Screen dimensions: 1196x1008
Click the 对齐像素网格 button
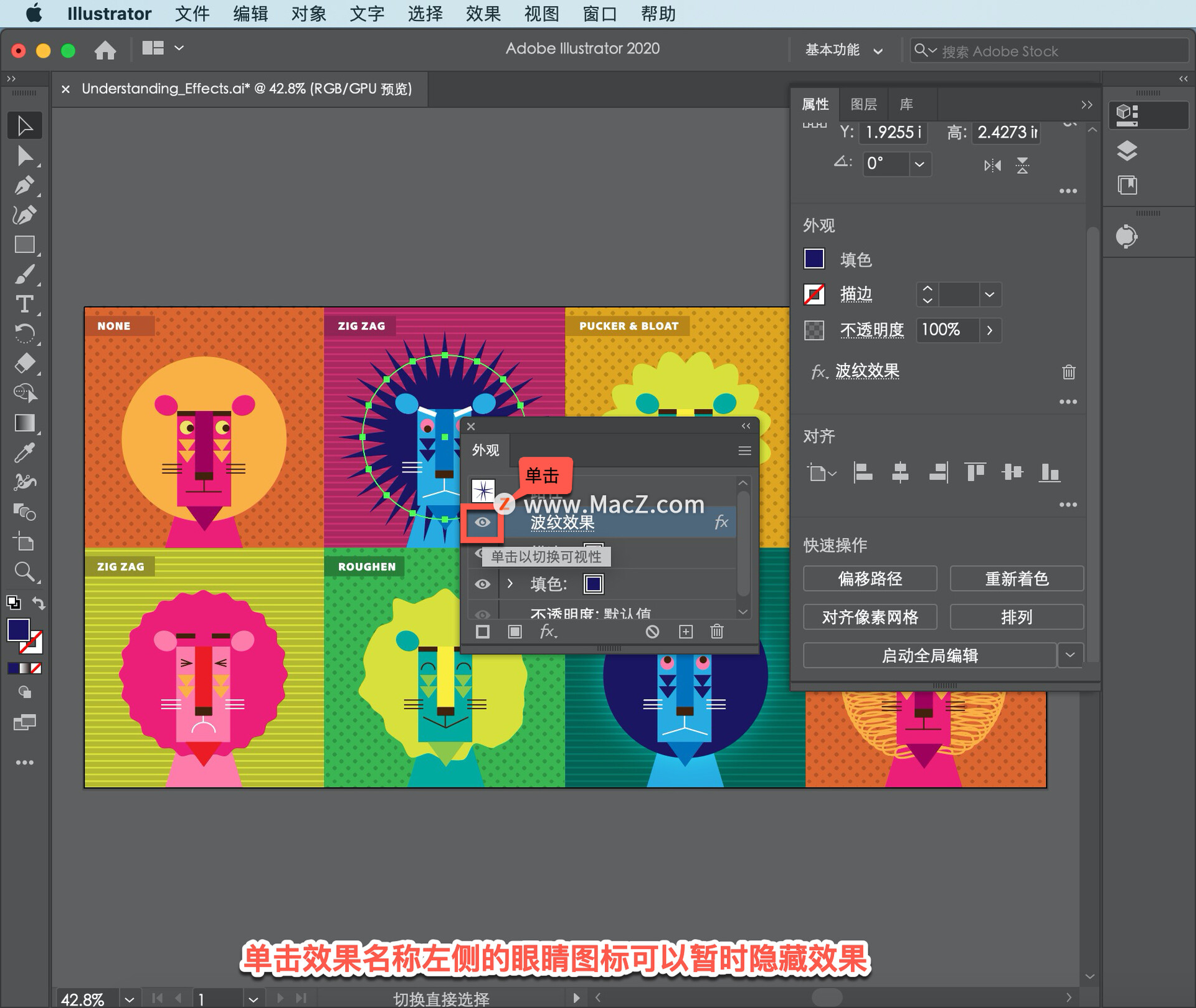pos(870,617)
